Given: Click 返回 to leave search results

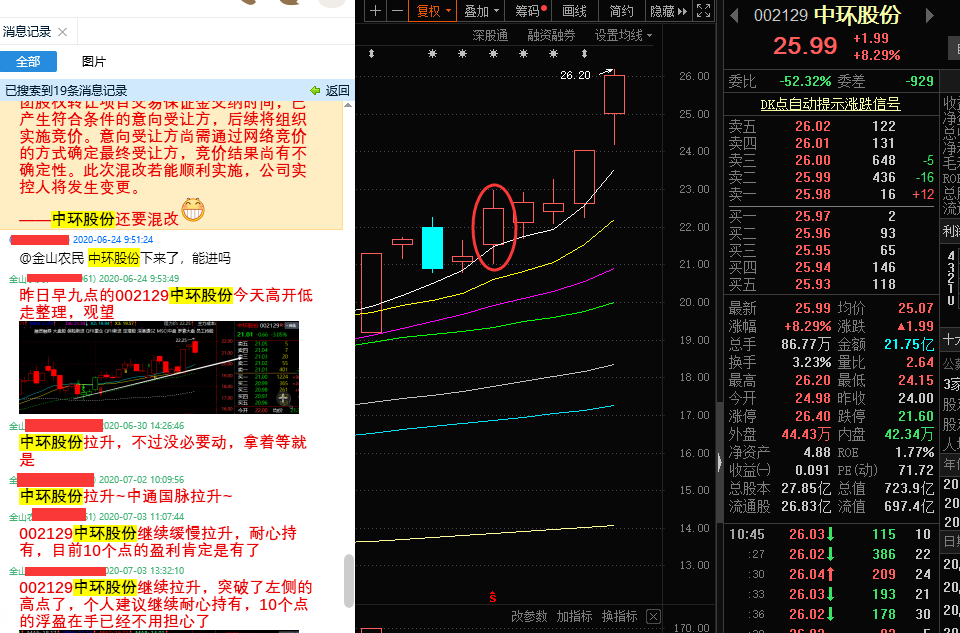Looking at the screenshot, I should [330, 91].
